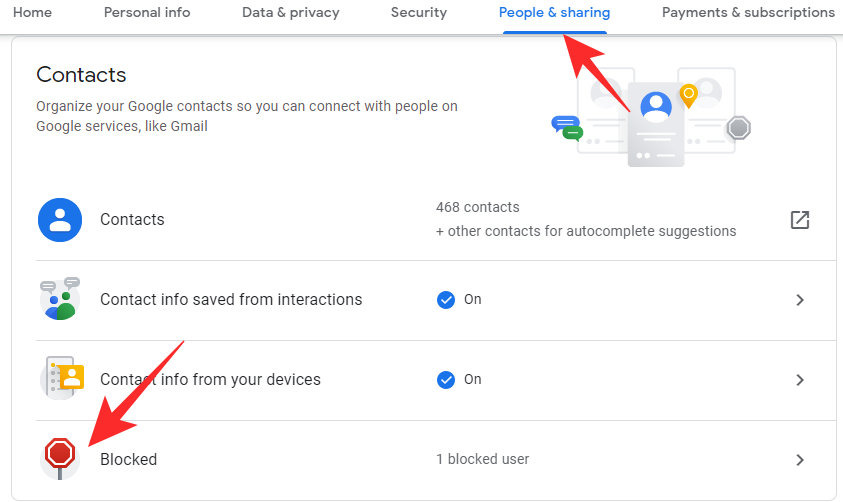
Task: Click the red Blocked stop sign icon
Action: click(60, 456)
